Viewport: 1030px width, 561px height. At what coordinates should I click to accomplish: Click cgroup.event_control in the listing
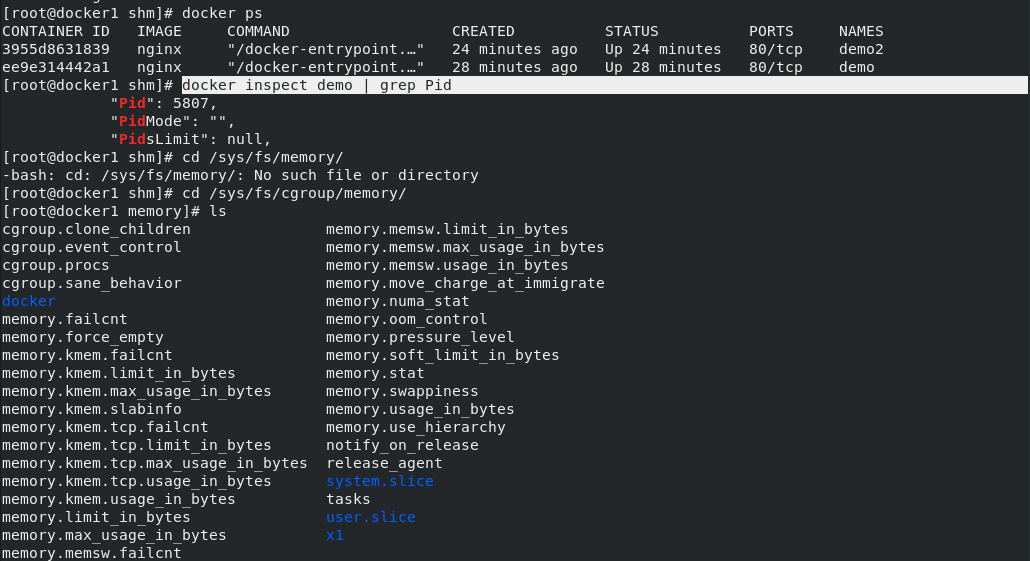pyautogui.click(x=91, y=247)
